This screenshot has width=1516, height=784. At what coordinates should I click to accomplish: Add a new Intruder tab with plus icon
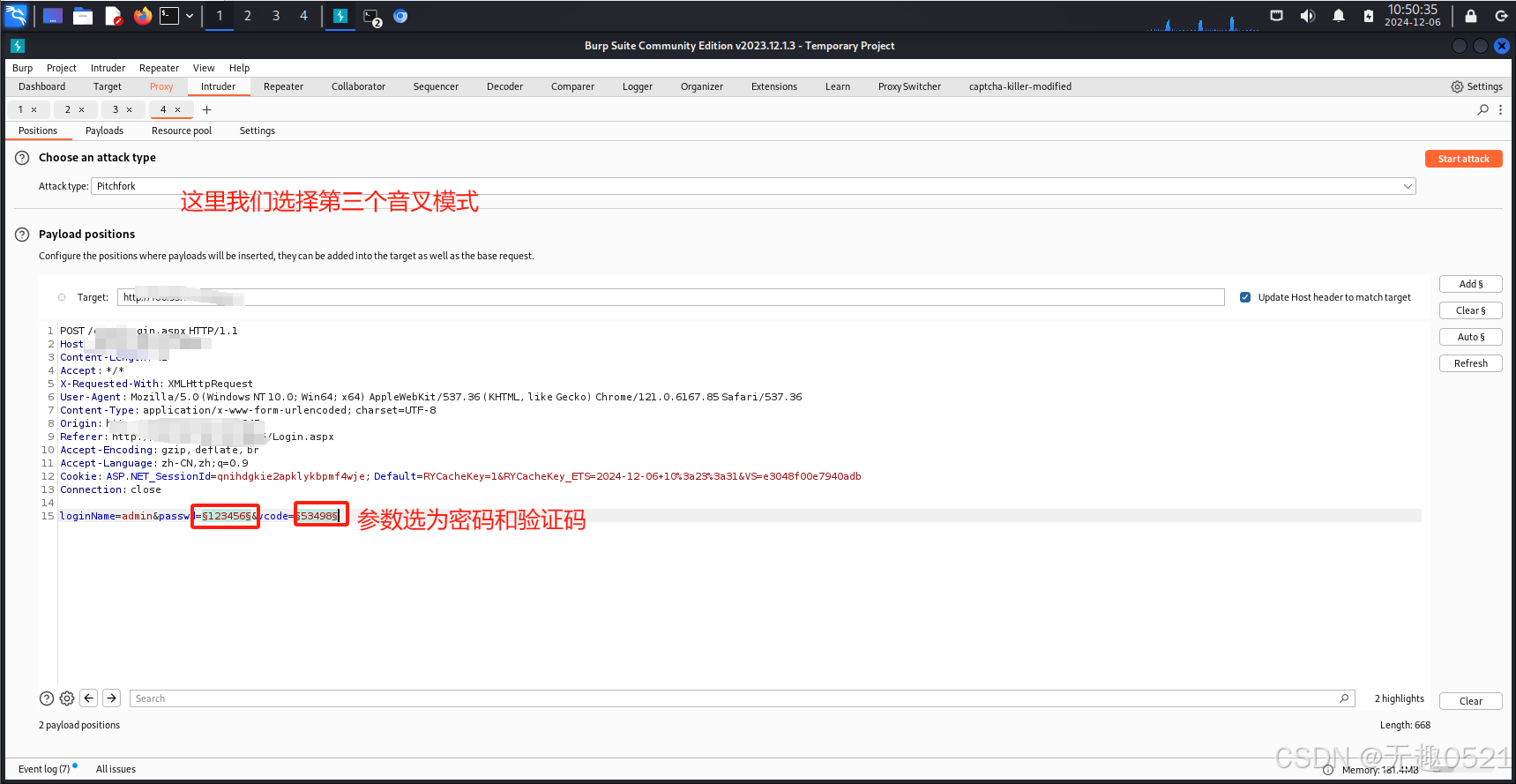tap(206, 109)
